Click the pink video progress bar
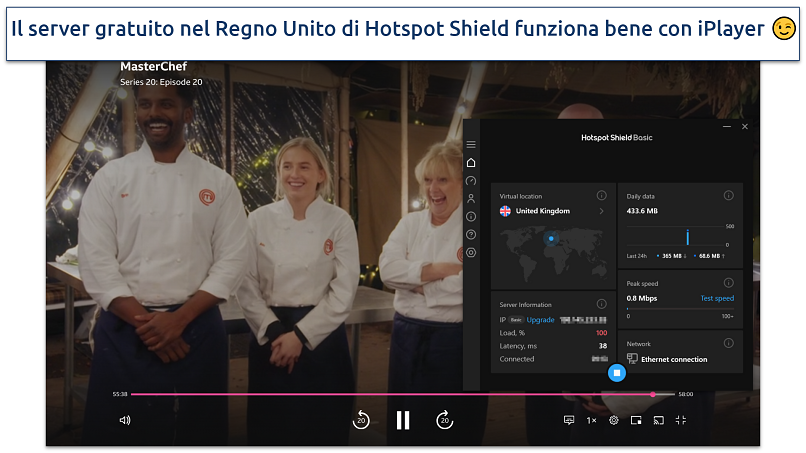806x453 pixels. point(390,394)
